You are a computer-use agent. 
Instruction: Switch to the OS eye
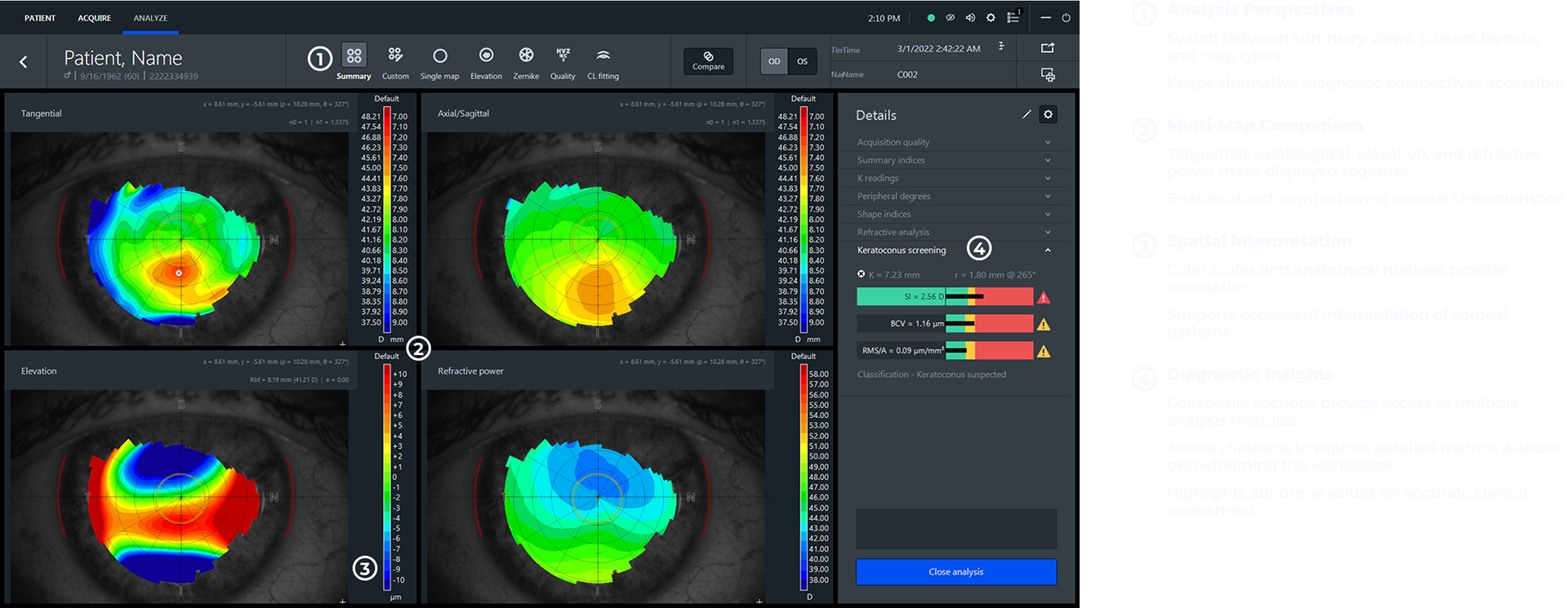click(802, 61)
